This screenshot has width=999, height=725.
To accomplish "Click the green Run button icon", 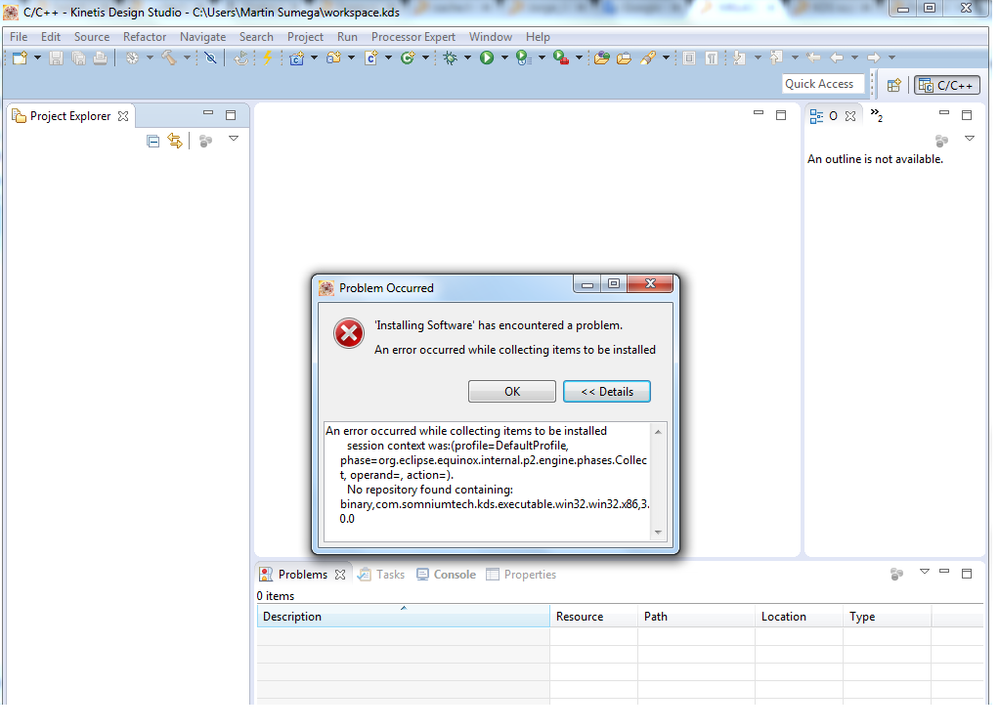I will 487,58.
